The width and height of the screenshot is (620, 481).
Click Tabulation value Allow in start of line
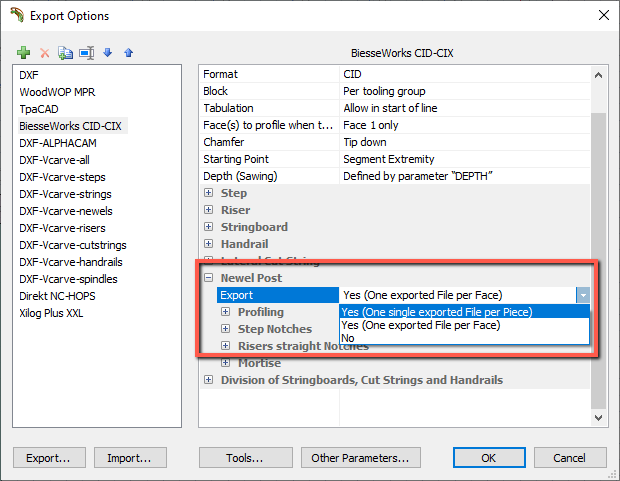click(x=464, y=108)
